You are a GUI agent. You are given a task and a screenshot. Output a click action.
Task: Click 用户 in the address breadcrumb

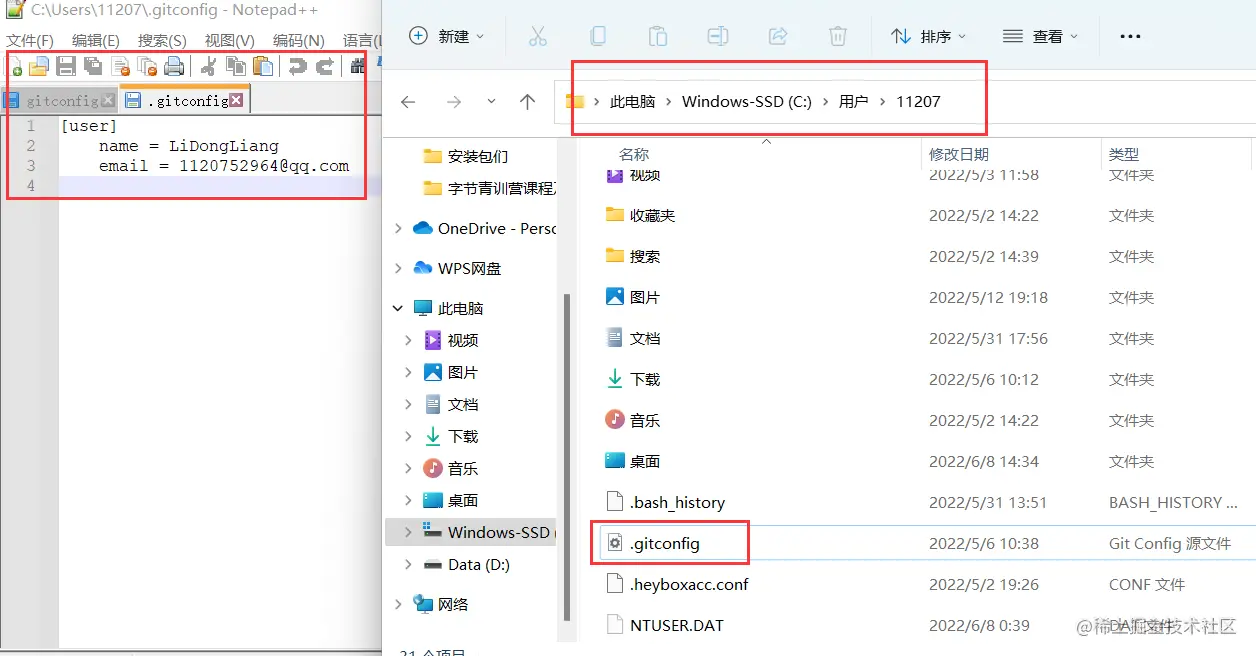[853, 101]
